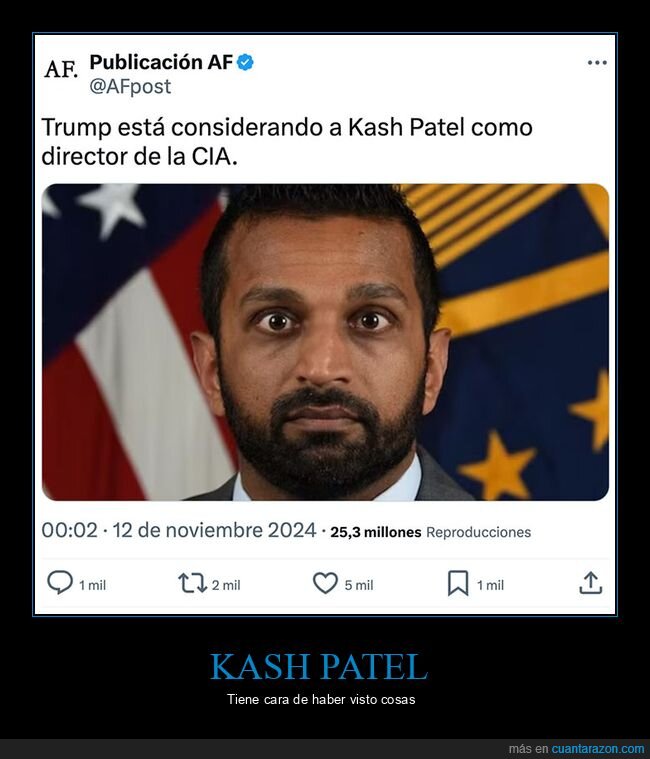650x759 pixels.
Task: Open the embedded photo in the post
Action: [325, 342]
